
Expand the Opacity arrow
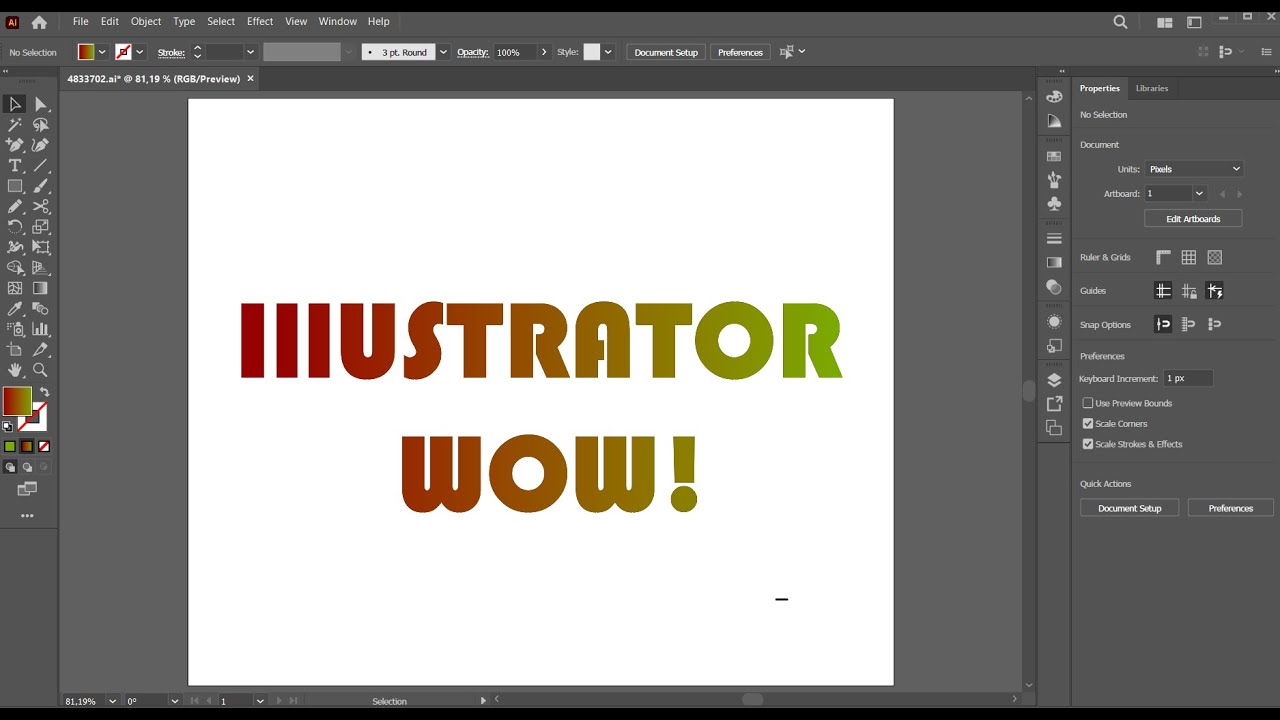pyautogui.click(x=544, y=52)
